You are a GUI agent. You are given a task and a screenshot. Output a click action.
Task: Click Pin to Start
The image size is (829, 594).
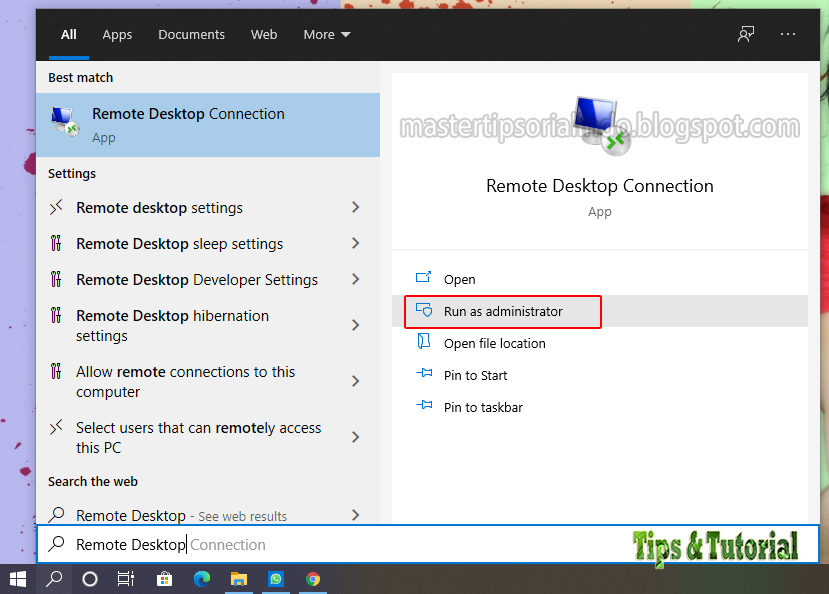(x=600, y=375)
